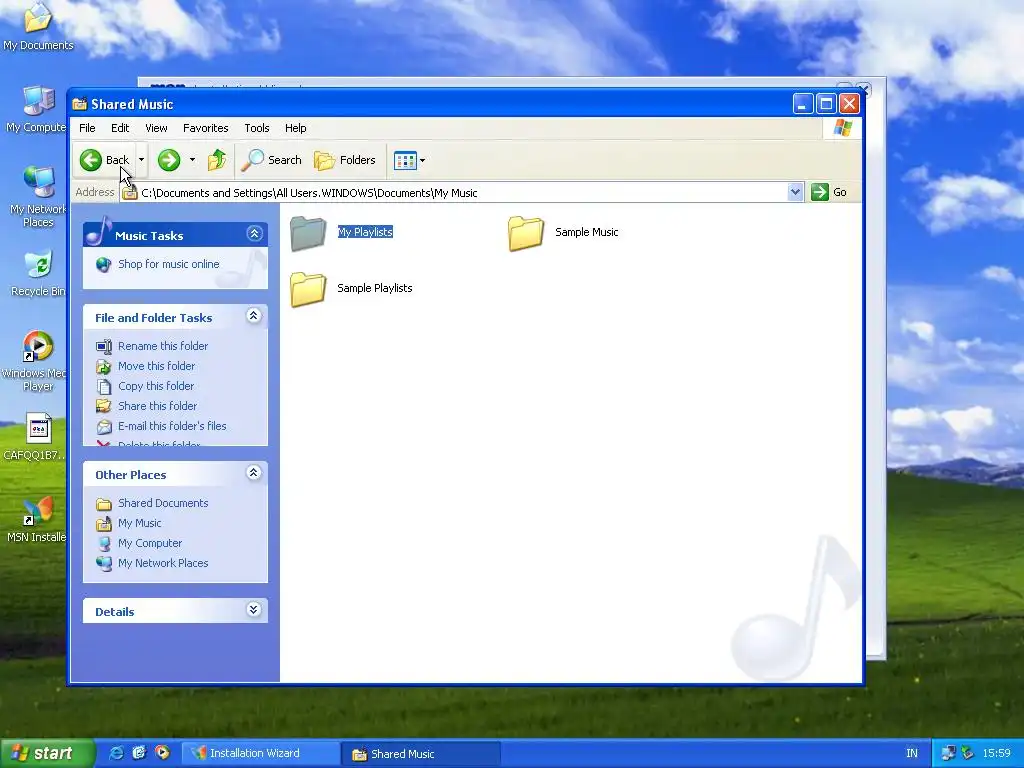Click the Shared Music title bar folder icon
Viewport: 1024px width, 768px height.
[x=80, y=104]
